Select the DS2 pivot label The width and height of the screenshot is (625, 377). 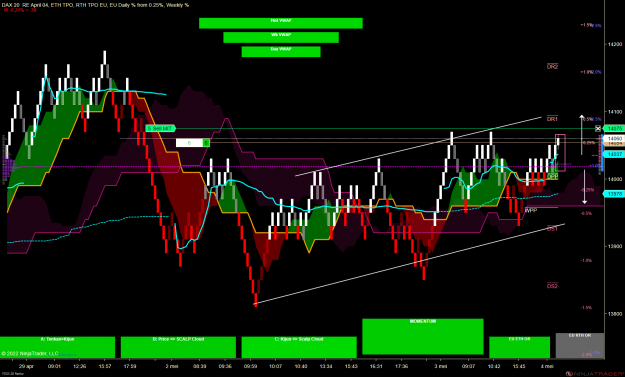click(x=552, y=286)
